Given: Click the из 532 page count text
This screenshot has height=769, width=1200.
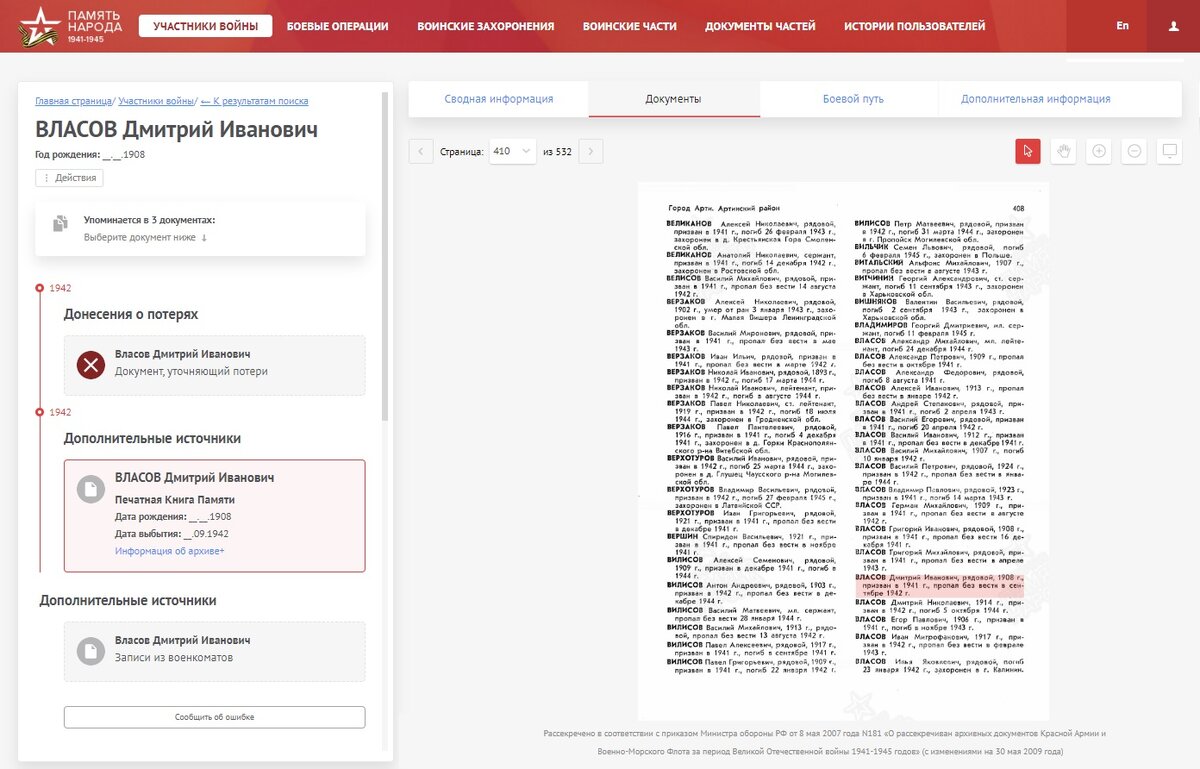Looking at the screenshot, I should pyautogui.click(x=557, y=152).
